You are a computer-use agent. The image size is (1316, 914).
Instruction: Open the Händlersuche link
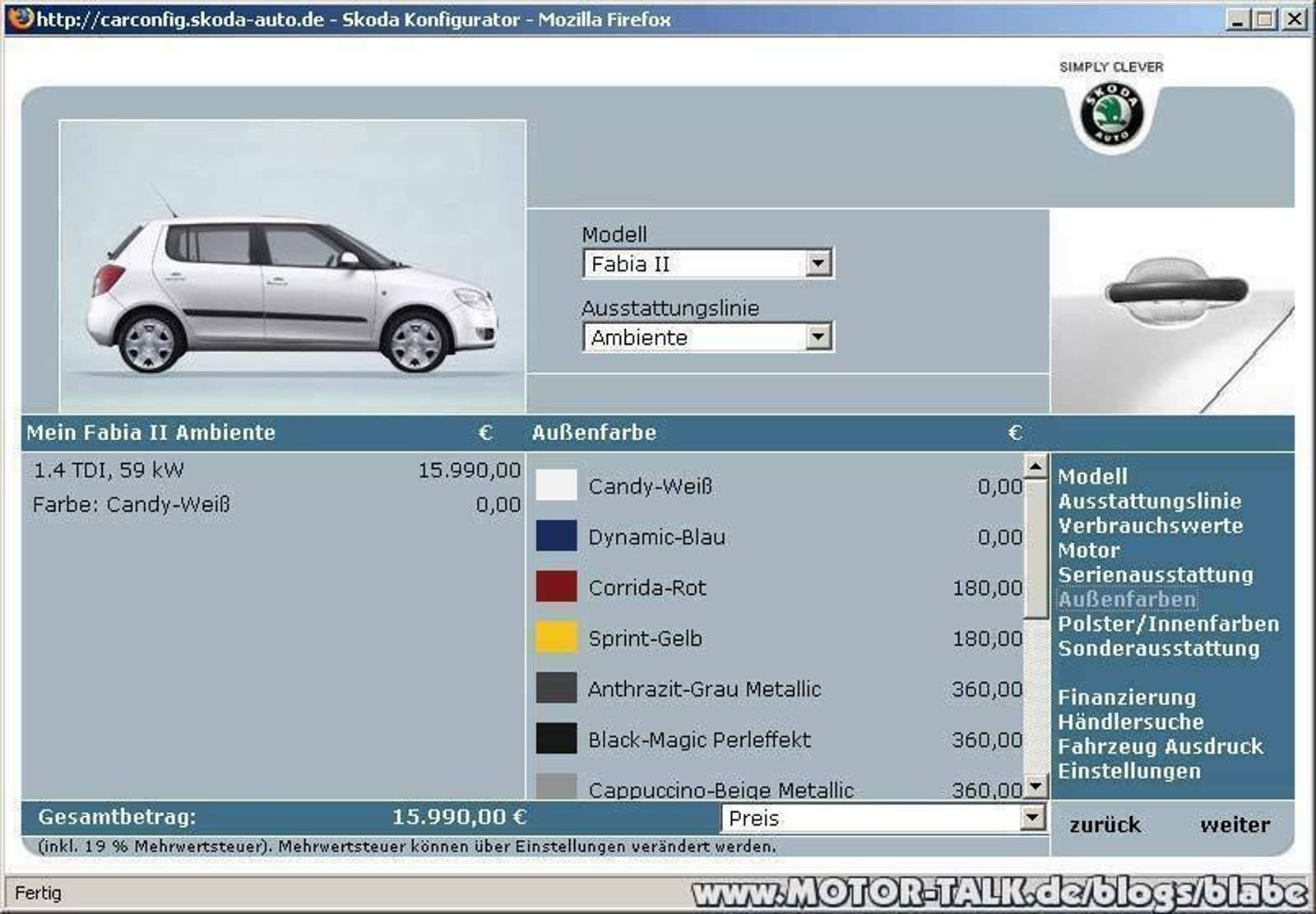(1130, 722)
